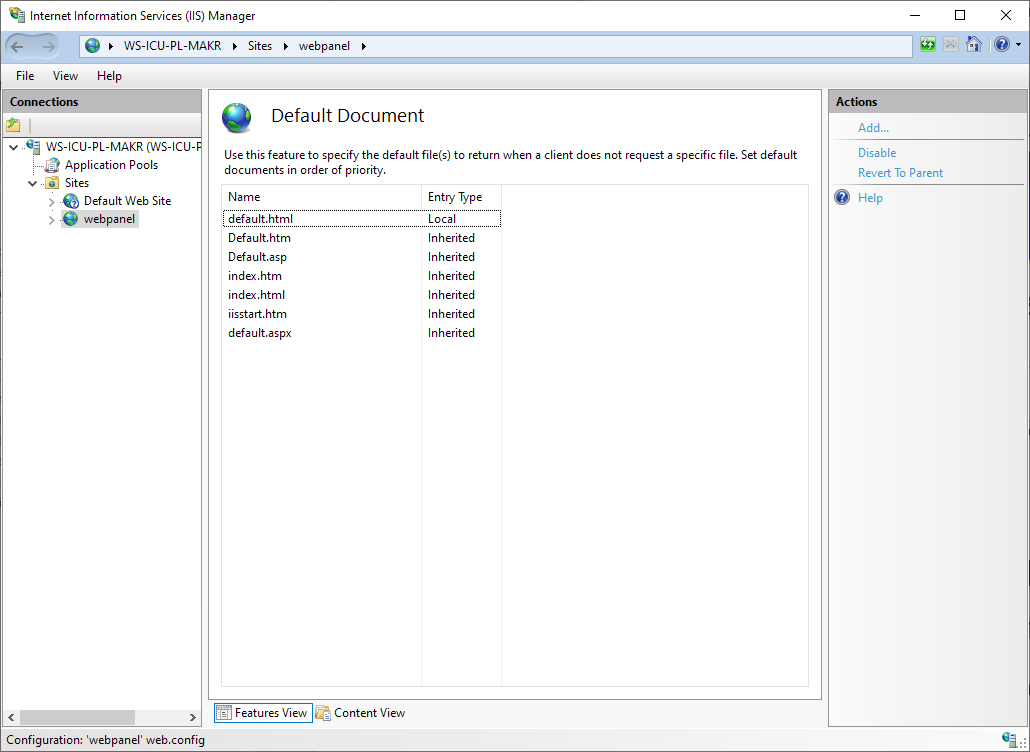Click Revert To Parent action link
This screenshot has width=1030, height=752.
point(900,173)
